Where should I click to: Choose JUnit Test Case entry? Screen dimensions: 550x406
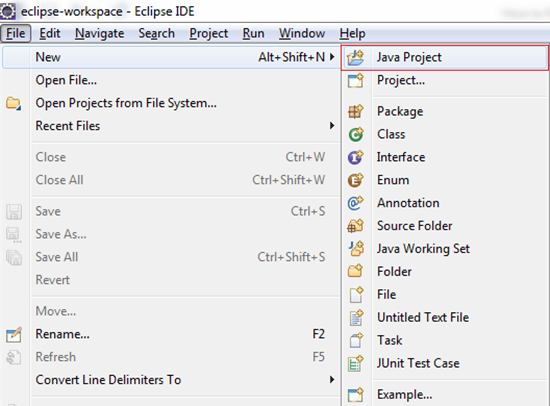click(x=444, y=363)
